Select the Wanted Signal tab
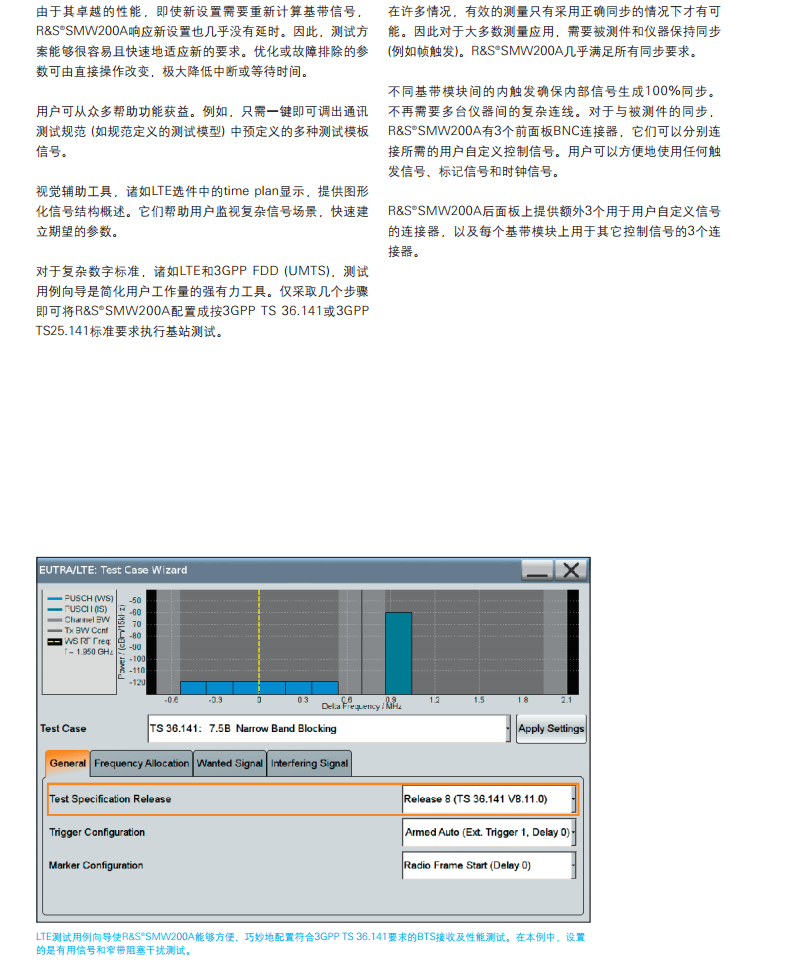Image resolution: width=788 pixels, height=967 pixels. point(230,763)
